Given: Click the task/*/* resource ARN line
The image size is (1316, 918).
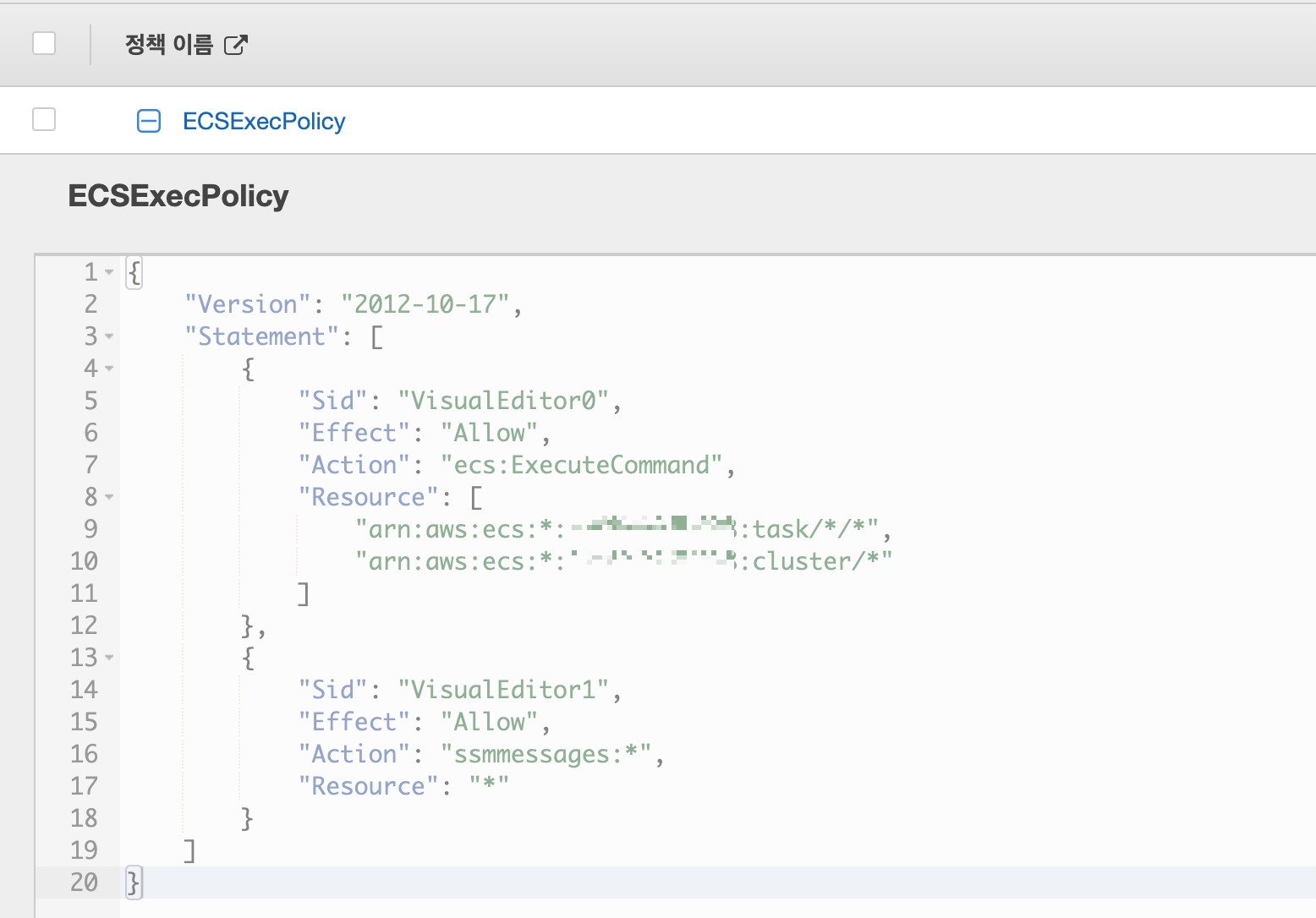Looking at the screenshot, I should (x=623, y=529).
